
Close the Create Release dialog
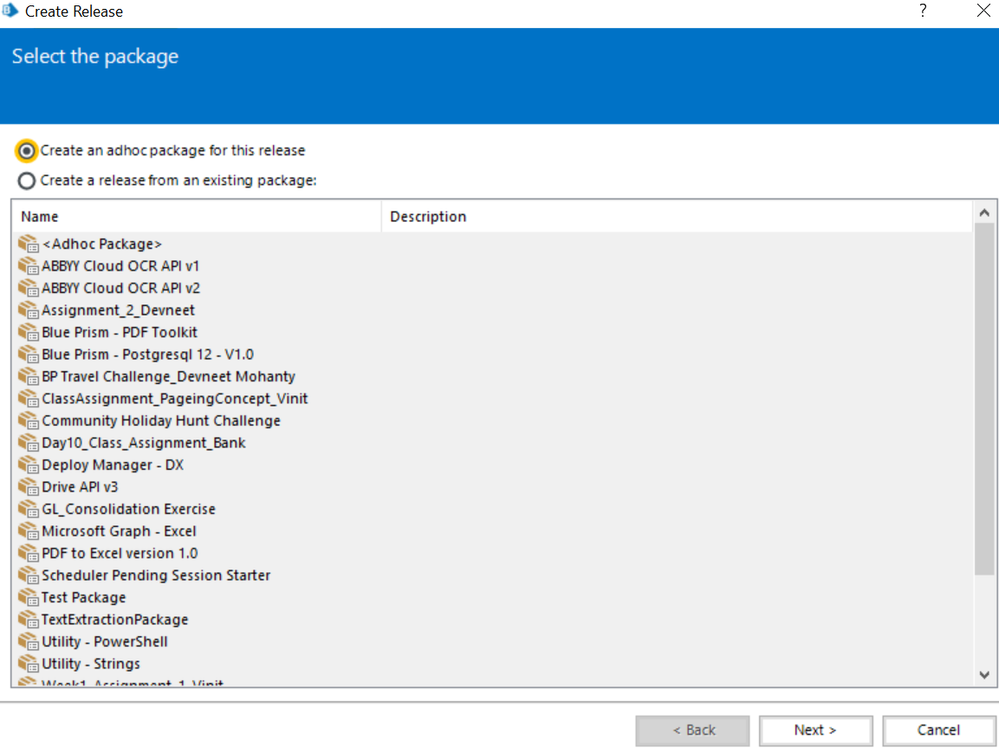tap(983, 11)
